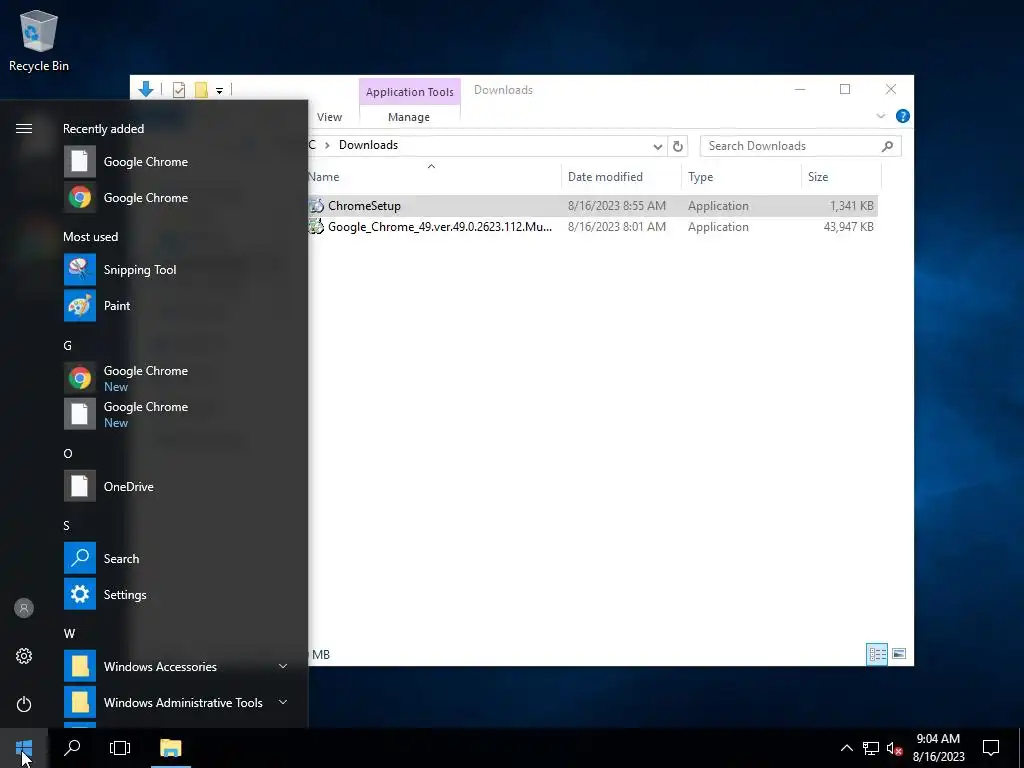Image resolution: width=1024 pixels, height=768 pixels.
Task: Open the View ribbon tab
Action: [329, 117]
